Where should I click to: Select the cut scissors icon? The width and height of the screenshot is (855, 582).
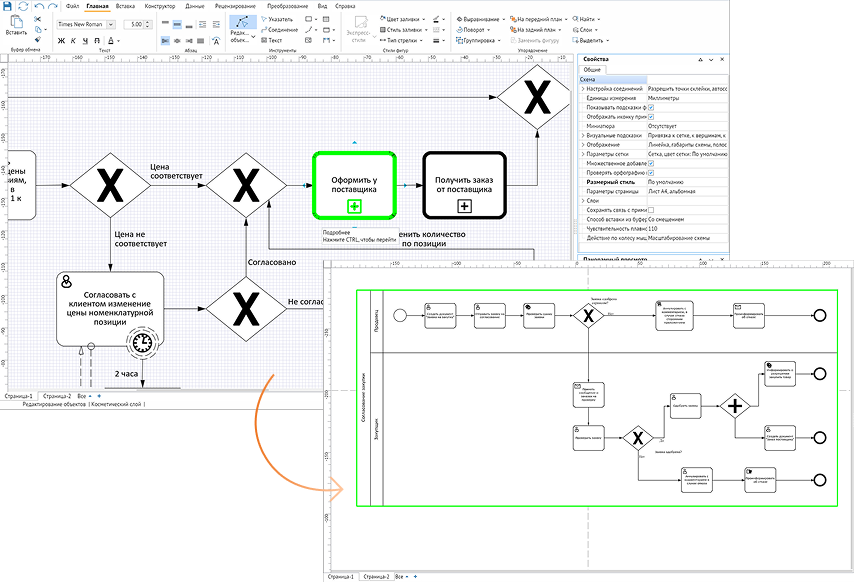coord(37,19)
